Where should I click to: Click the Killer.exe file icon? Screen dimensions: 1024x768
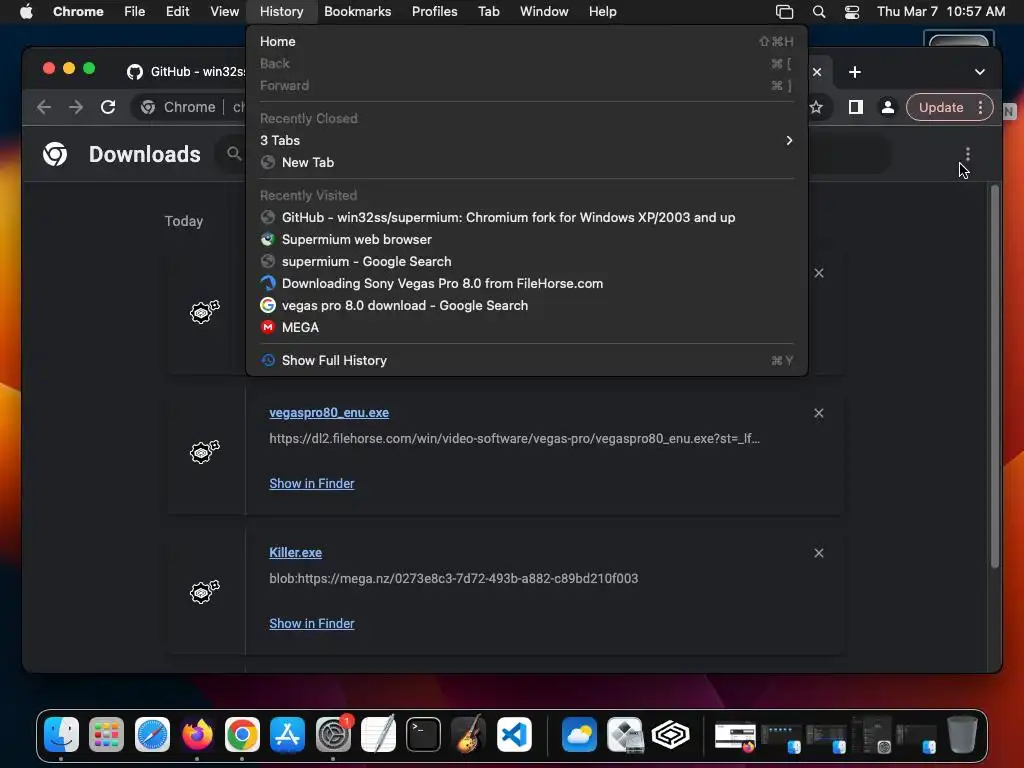coord(204,592)
